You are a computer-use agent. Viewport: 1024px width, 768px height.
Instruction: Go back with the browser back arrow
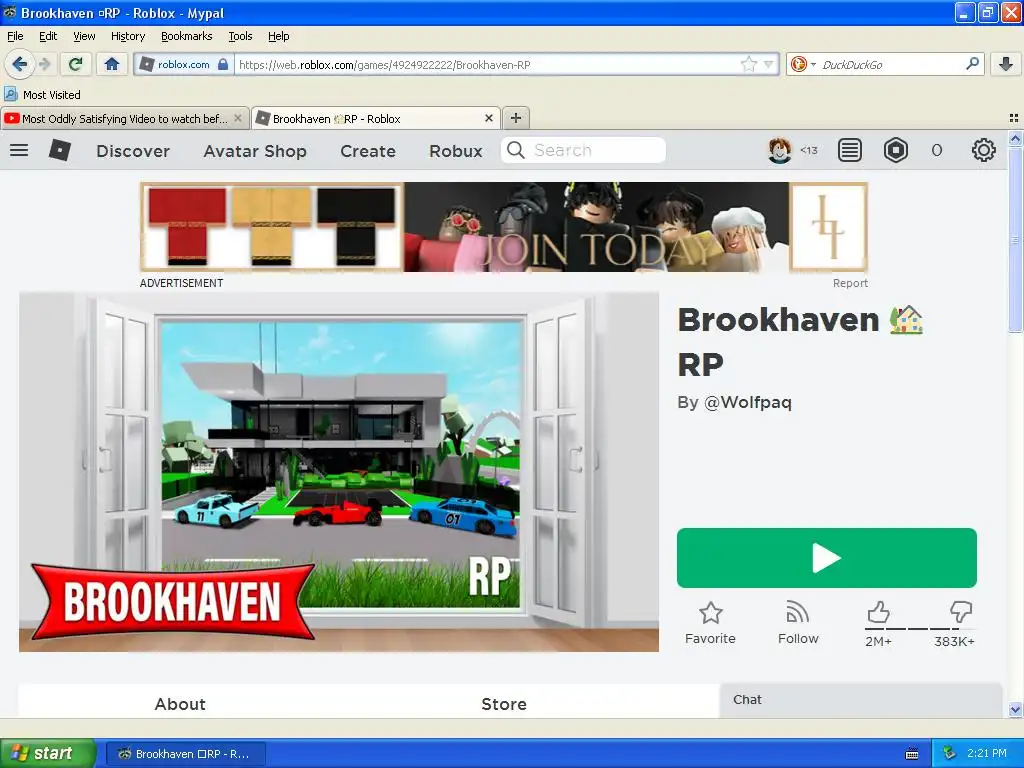coord(20,64)
